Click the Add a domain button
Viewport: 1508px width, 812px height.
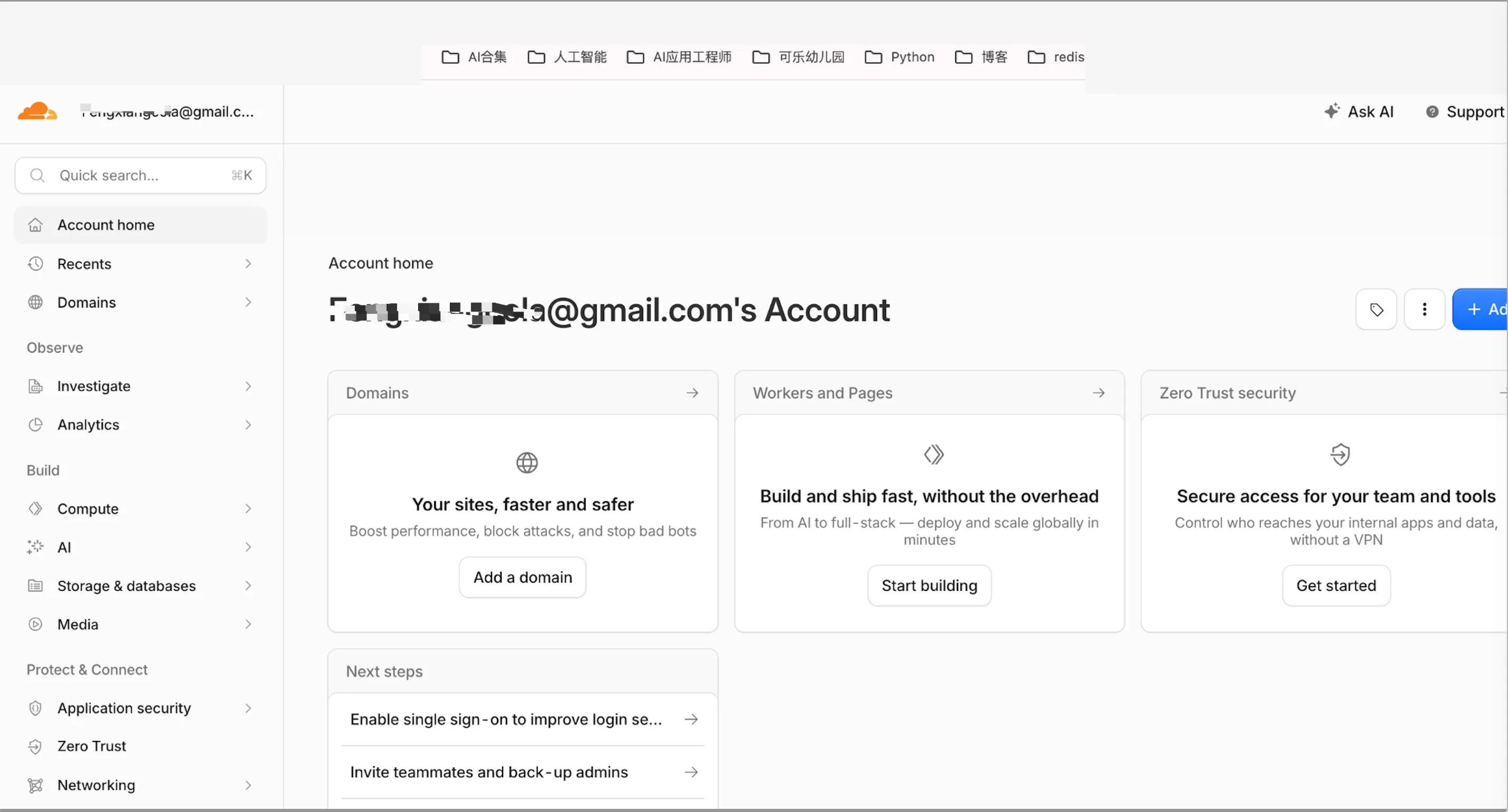pyautogui.click(x=523, y=578)
